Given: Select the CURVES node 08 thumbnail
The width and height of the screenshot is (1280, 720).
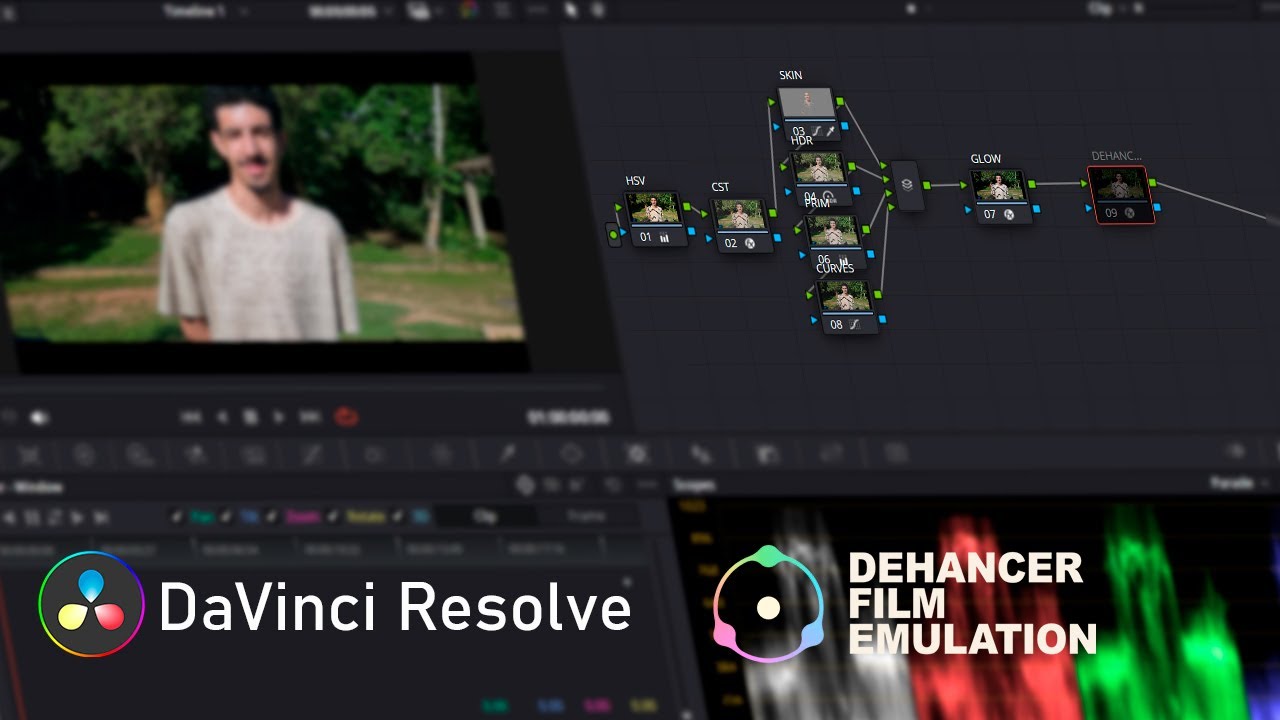Looking at the screenshot, I should pos(846,296).
